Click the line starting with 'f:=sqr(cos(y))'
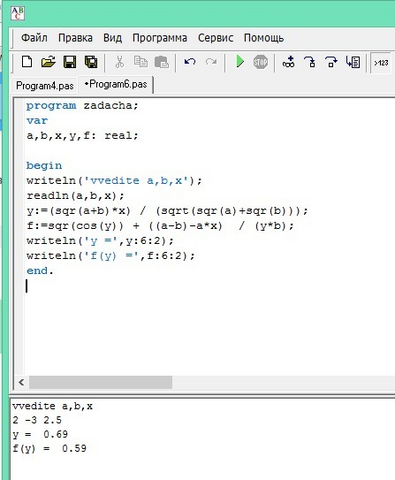The width and height of the screenshot is (395, 480). pyautogui.click(x=160, y=226)
